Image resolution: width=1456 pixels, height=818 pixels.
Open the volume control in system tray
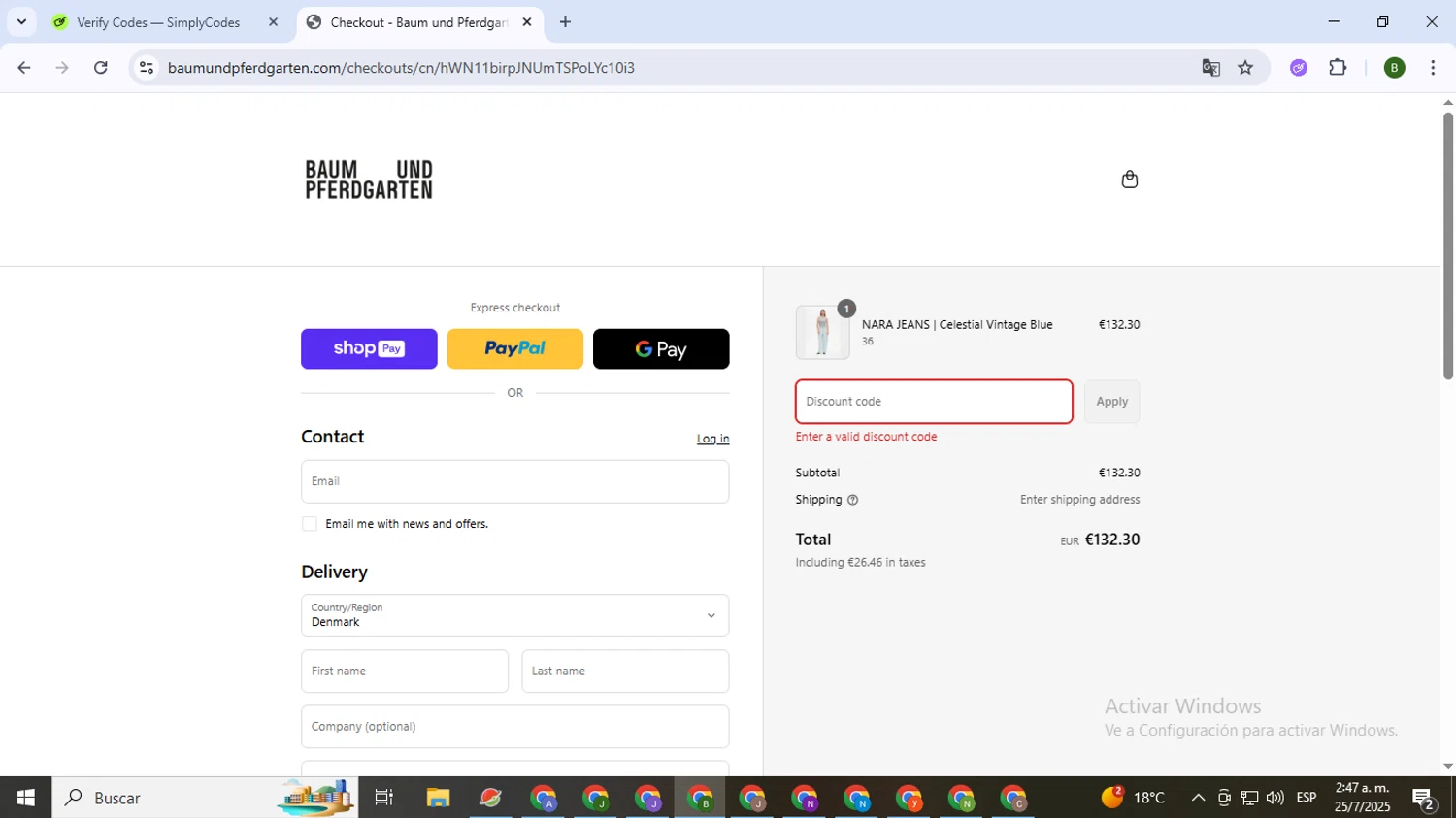click(x=1275, y=798)
